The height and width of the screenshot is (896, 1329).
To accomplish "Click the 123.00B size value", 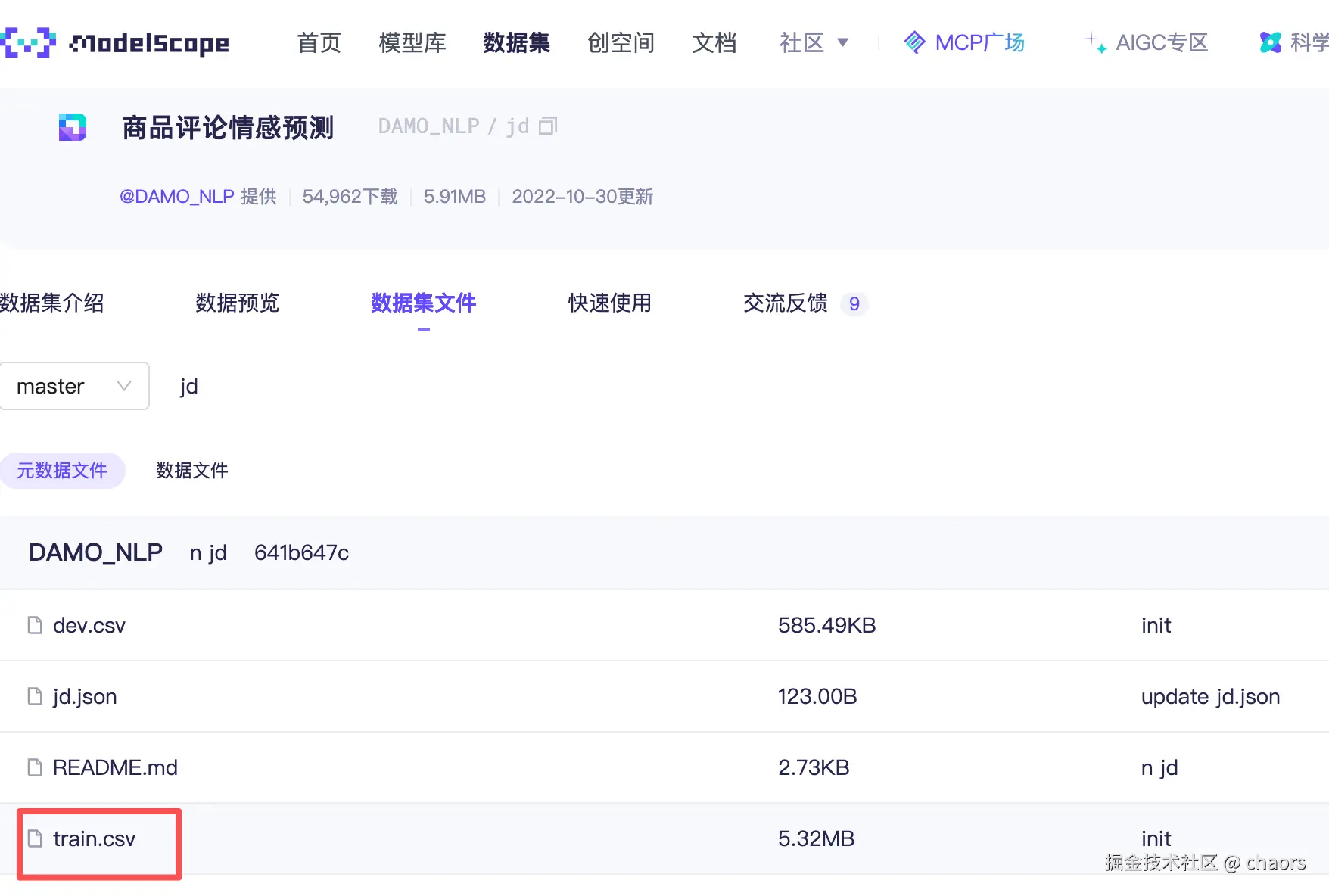I will tap(817, 696).
